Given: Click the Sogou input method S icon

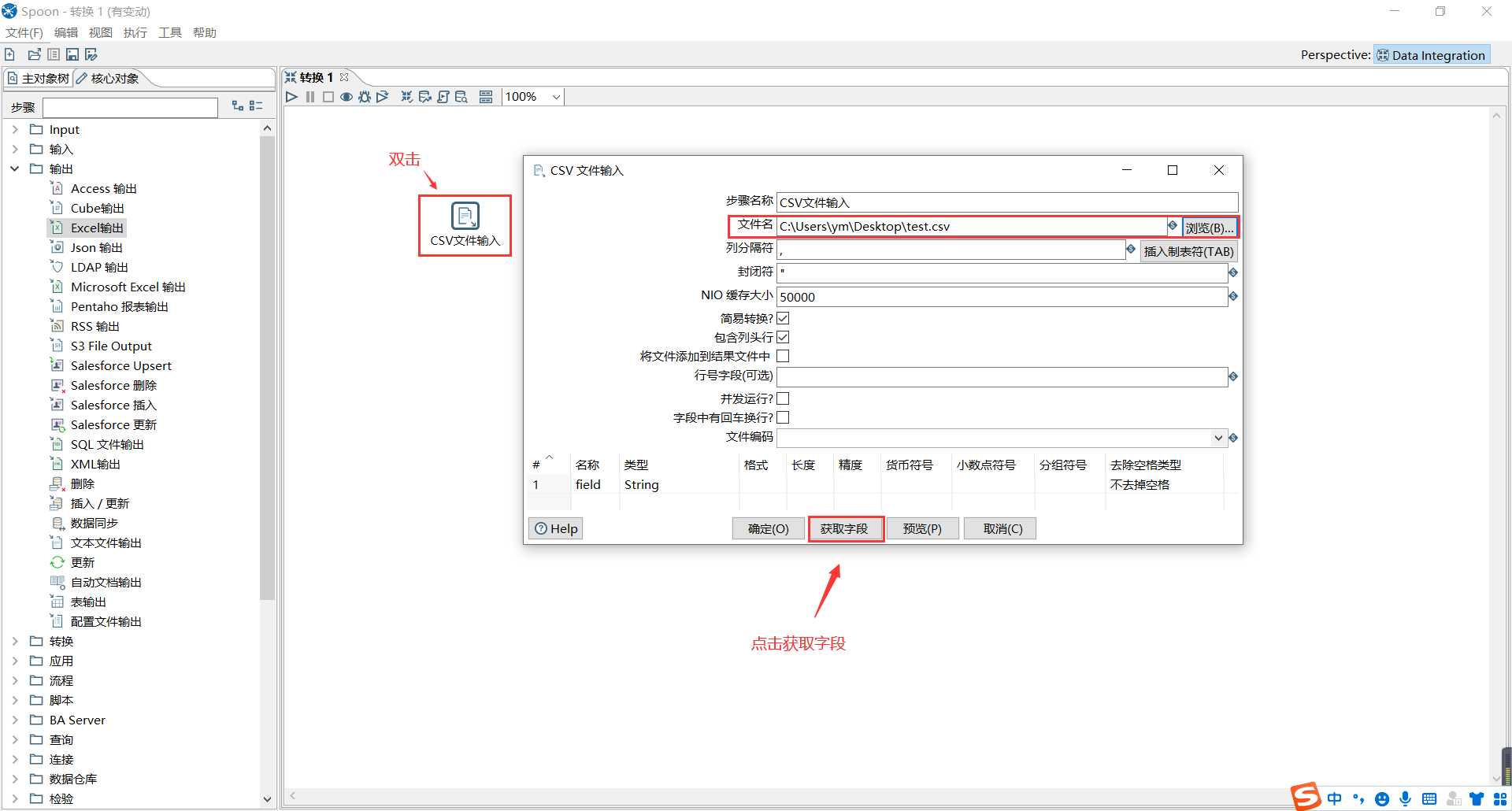Looking at the screenshot, I should coord(1306,796).
